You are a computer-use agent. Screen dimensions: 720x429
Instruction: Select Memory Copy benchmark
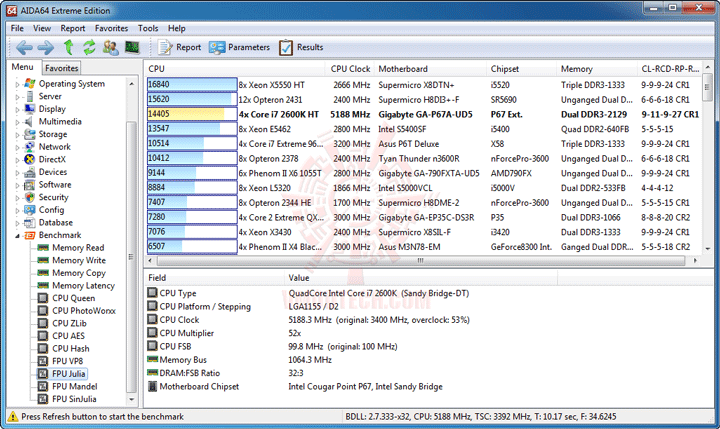79,273
